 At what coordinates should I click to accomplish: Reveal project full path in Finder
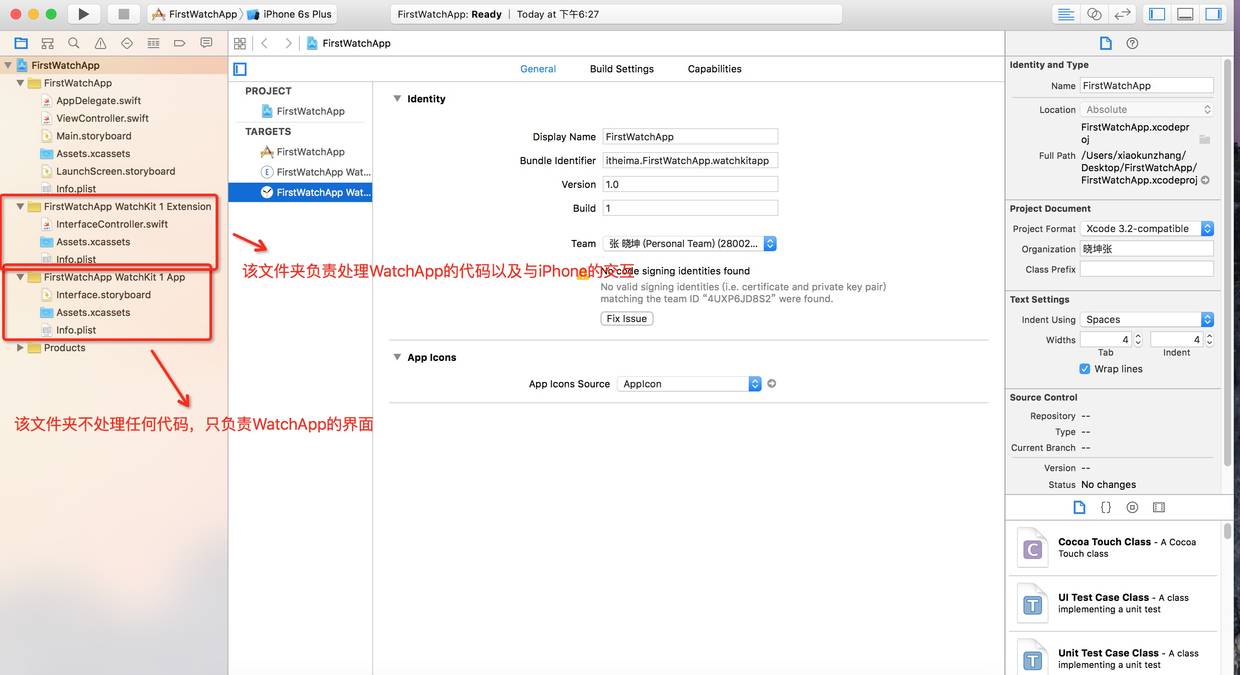[x=1205, y=180]
